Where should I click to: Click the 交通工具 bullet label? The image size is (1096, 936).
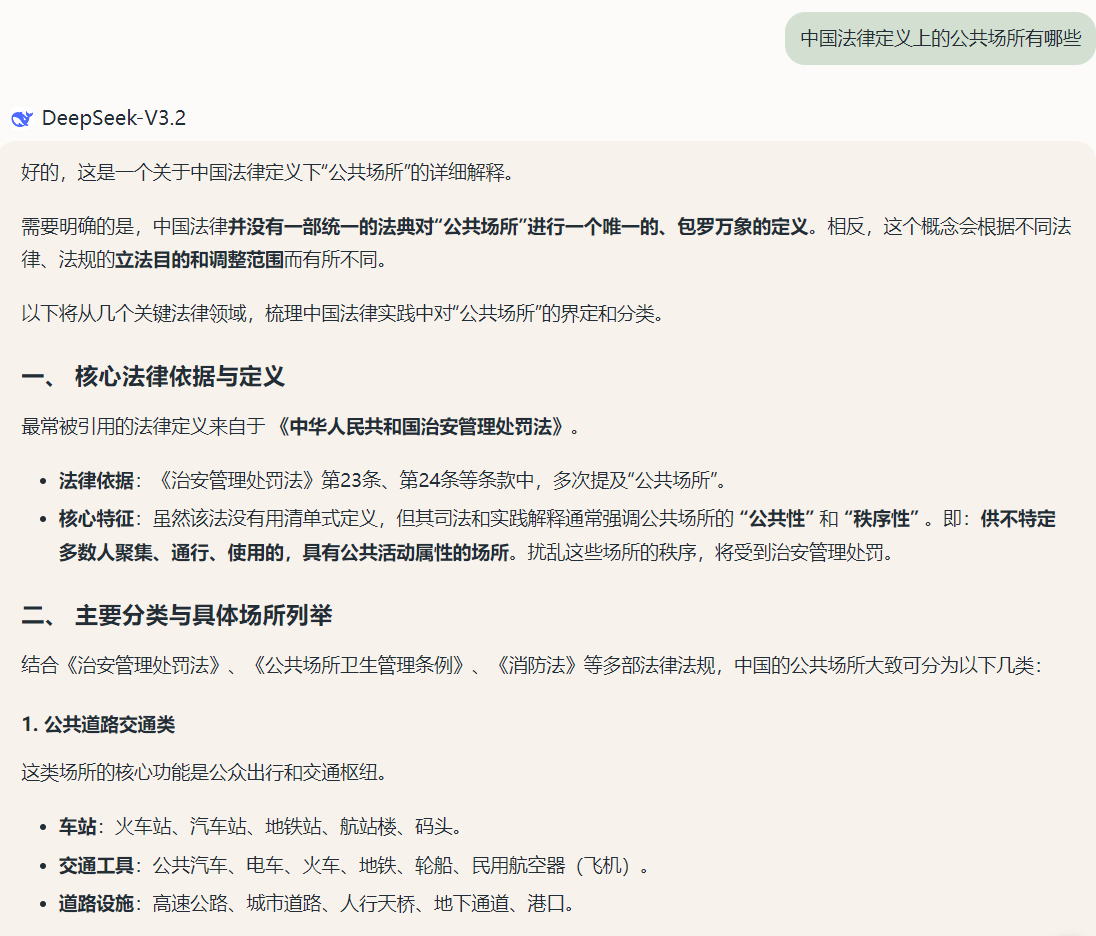click(x=95, y=866)
